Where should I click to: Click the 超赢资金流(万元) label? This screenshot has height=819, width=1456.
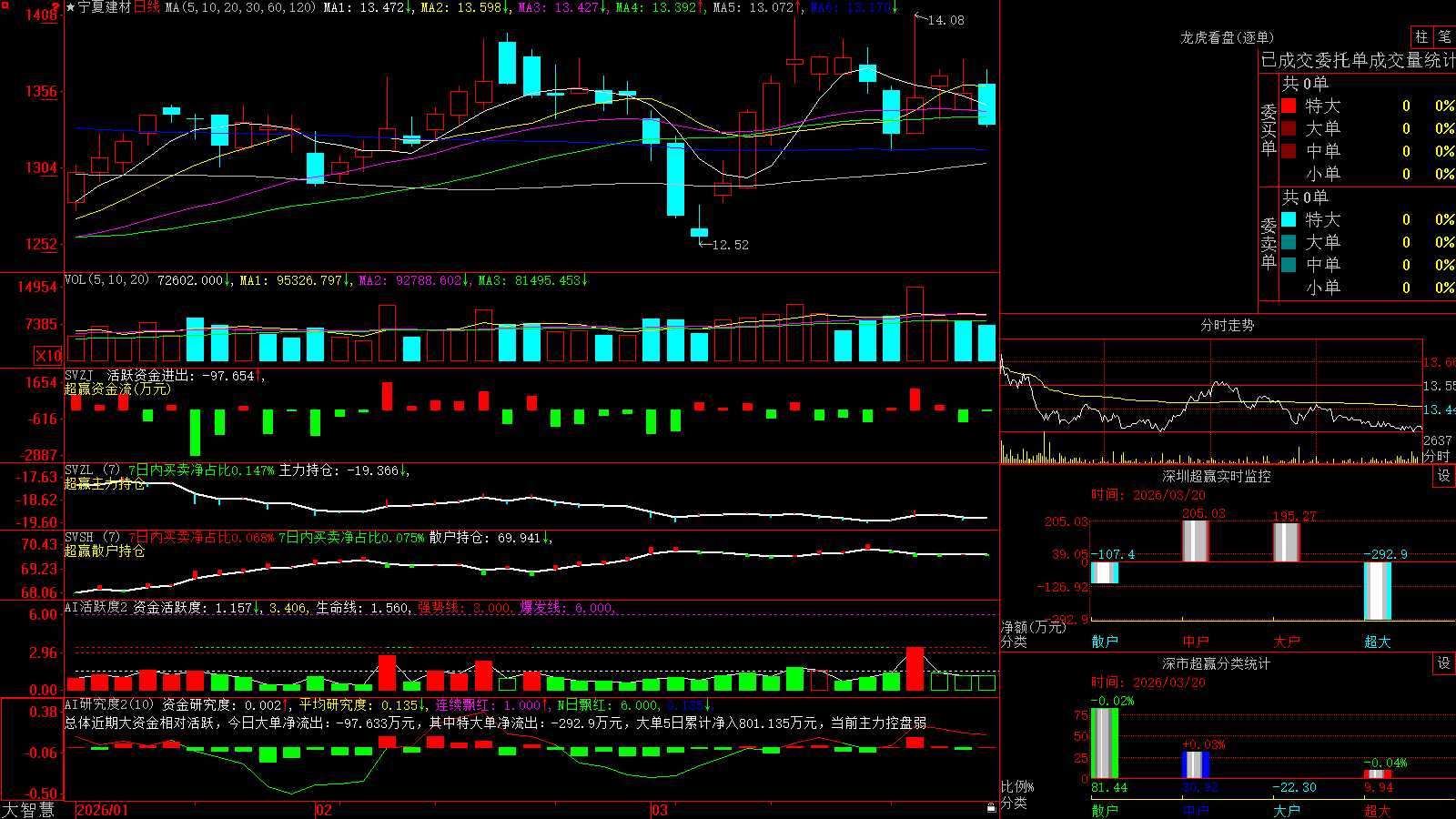(117, 389)
